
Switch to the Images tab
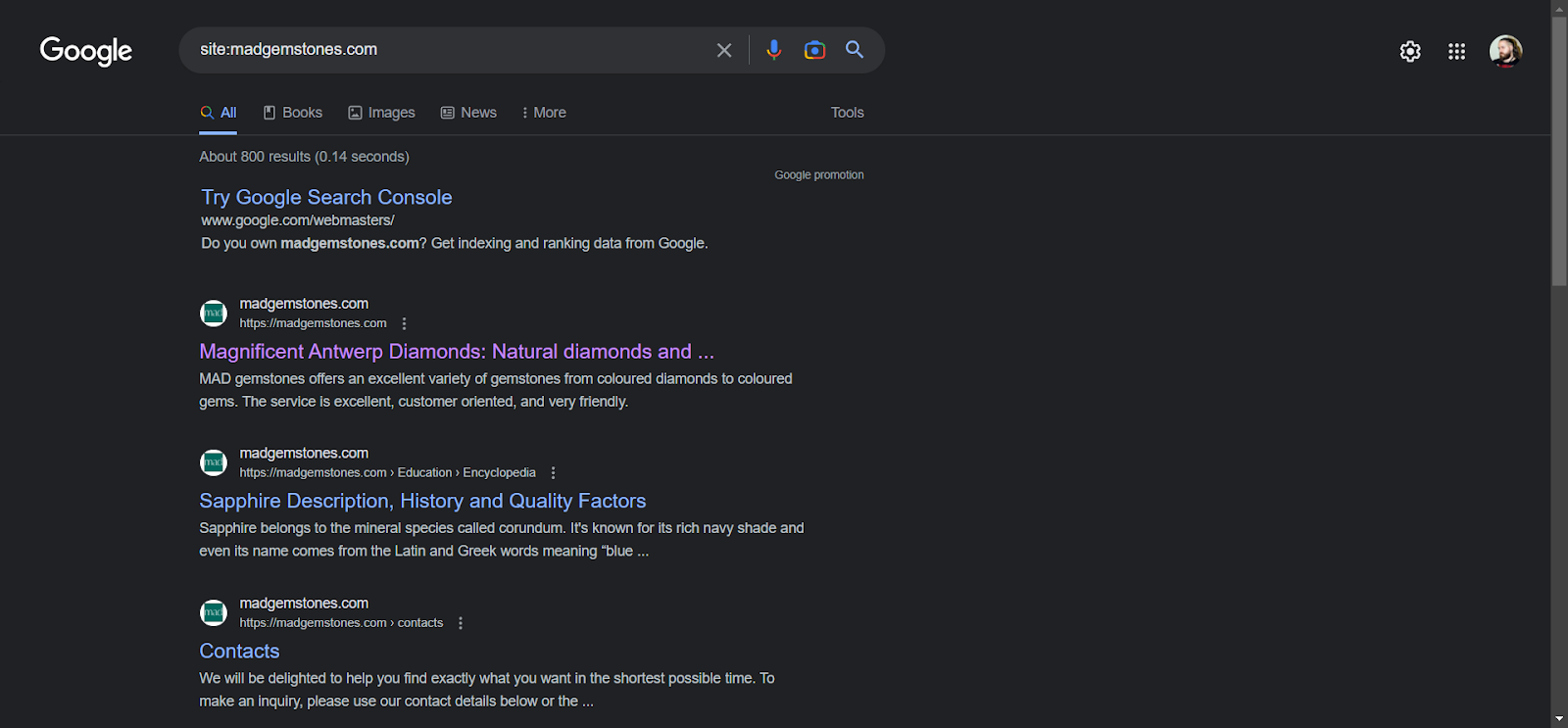(x=382, y=113)
